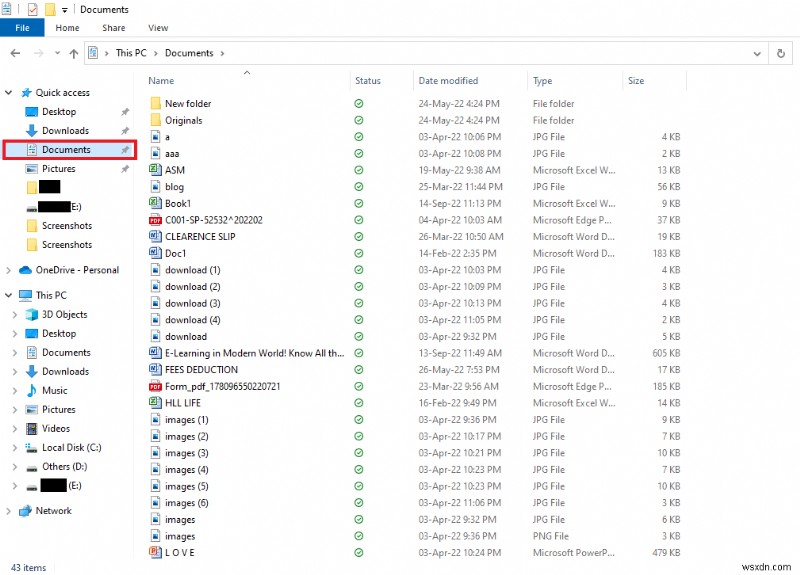Screen dimensions: 800x575
Task: Click the sync status icon for Originals
Action: pyautogui.click(x=359, y=120)
